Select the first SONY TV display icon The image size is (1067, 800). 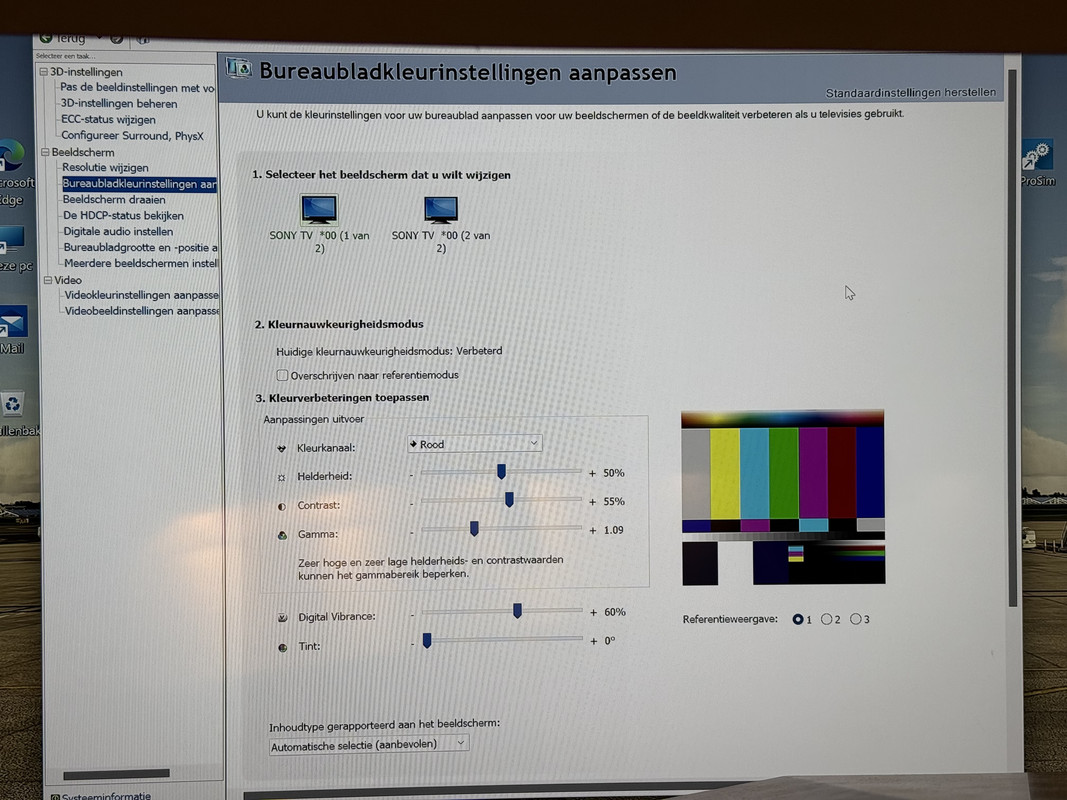pos(318,209)
